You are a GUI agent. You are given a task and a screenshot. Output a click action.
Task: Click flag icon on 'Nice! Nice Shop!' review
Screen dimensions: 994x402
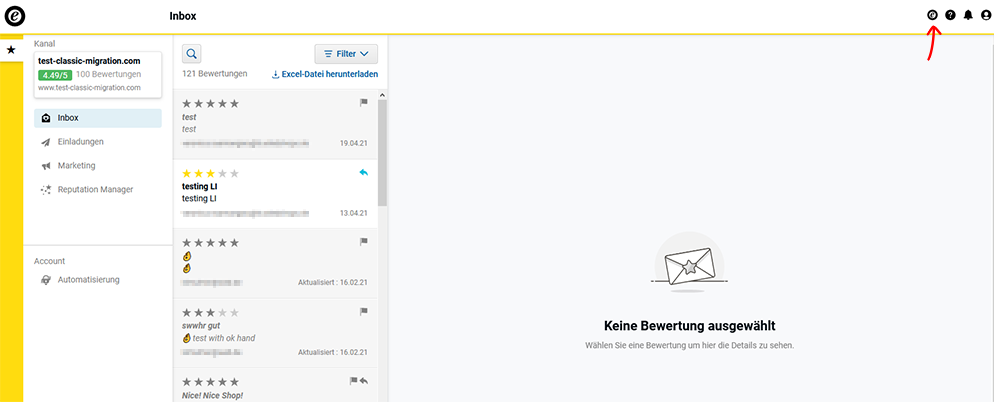(x=354, y=381)
